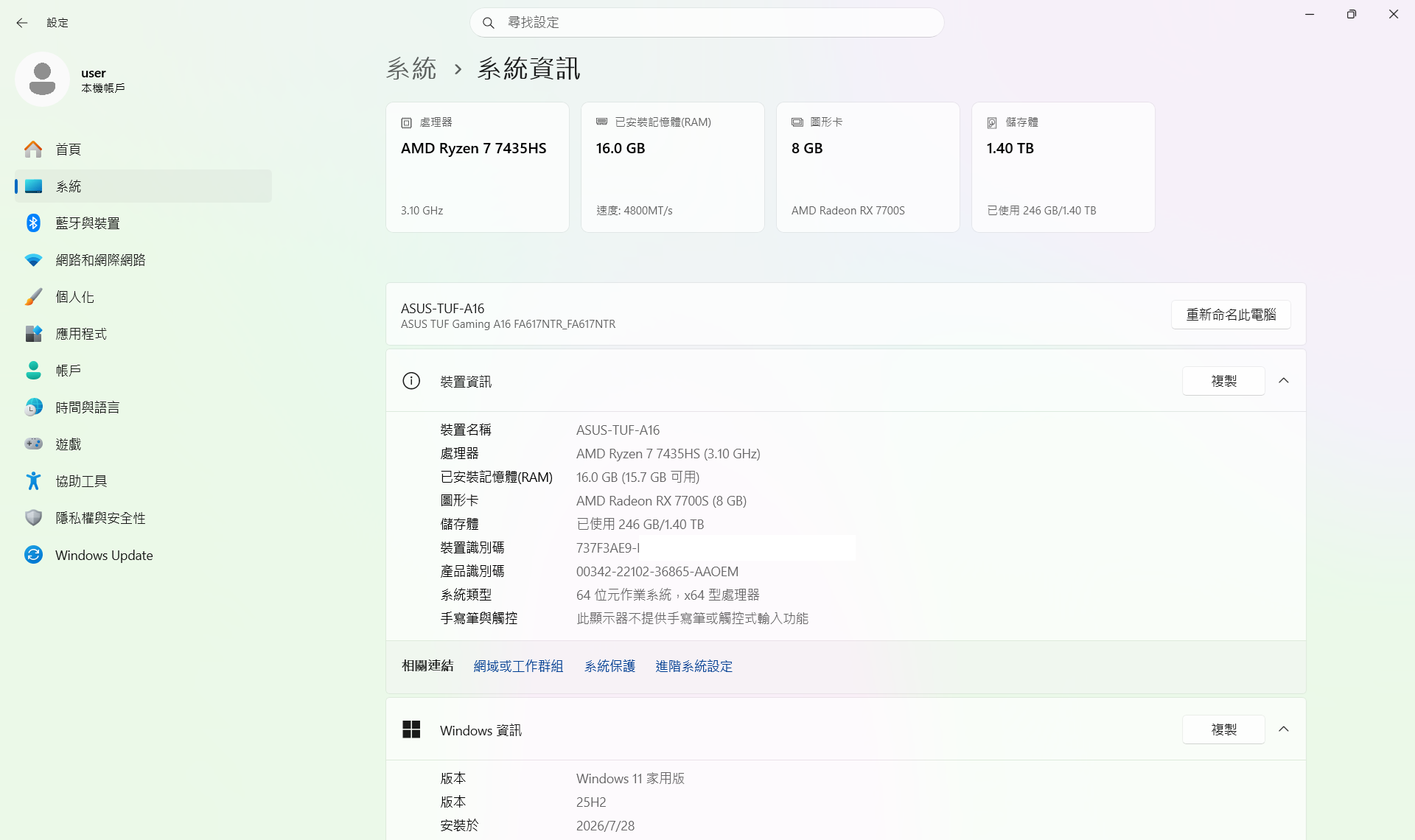Open the 首頁 home icon in sidebar

point(33,150)
